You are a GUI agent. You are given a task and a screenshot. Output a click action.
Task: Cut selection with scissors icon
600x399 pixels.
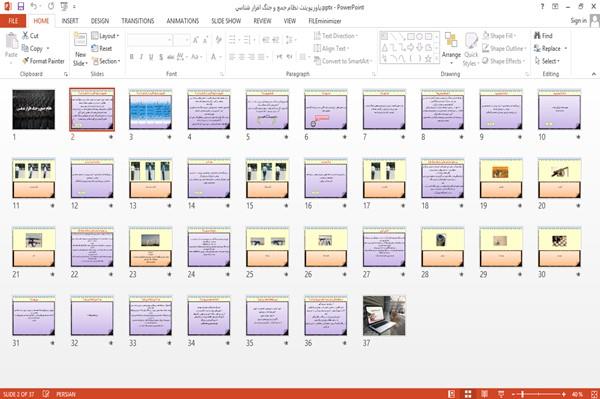[25, 36]
